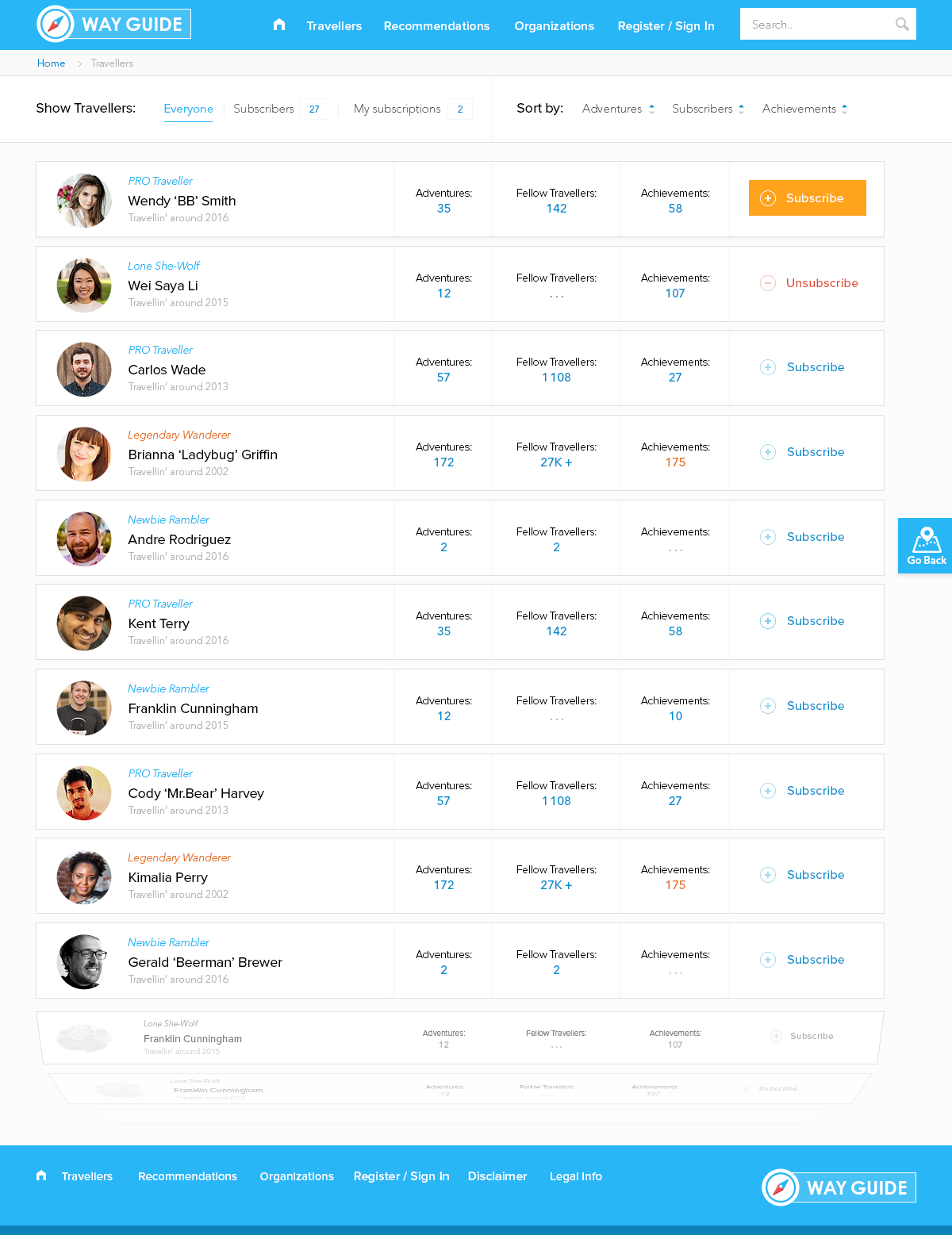Click the footer Way Guide compass logo
This screenshot has width=952, height=1235.
point(781,1187)
